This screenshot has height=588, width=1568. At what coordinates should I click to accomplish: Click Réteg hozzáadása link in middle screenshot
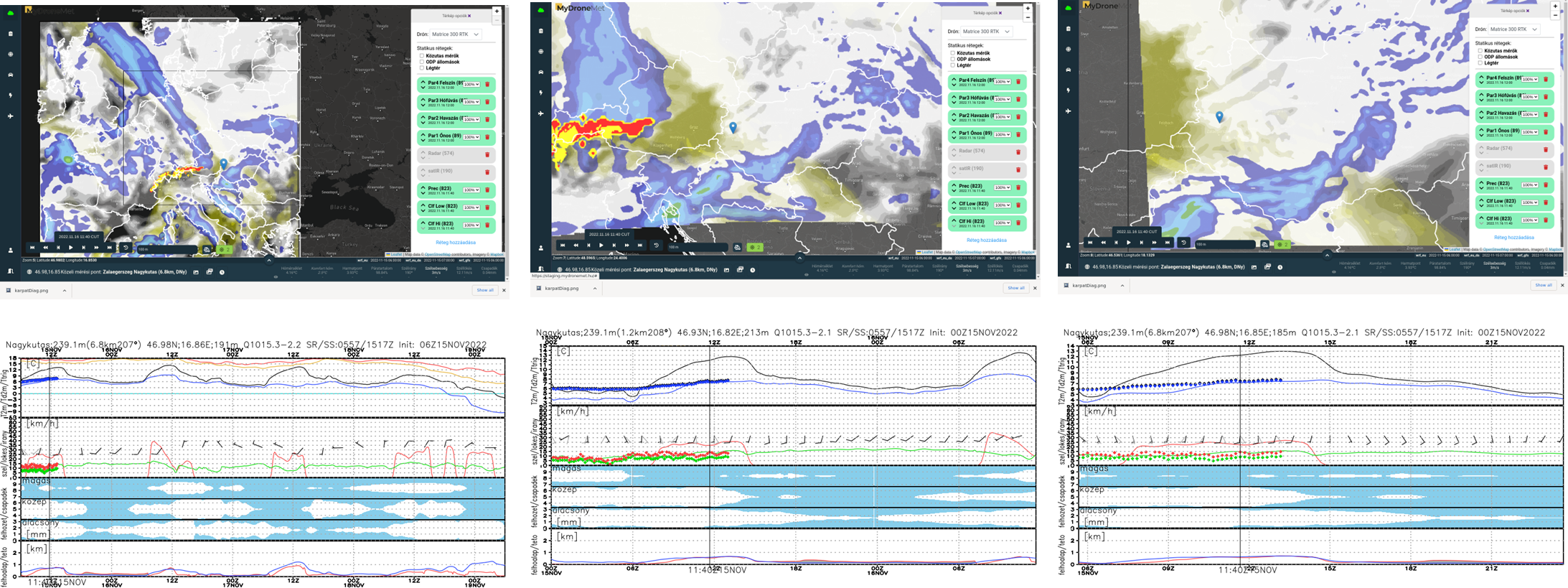pyautogui.click(x=987, y=241)
